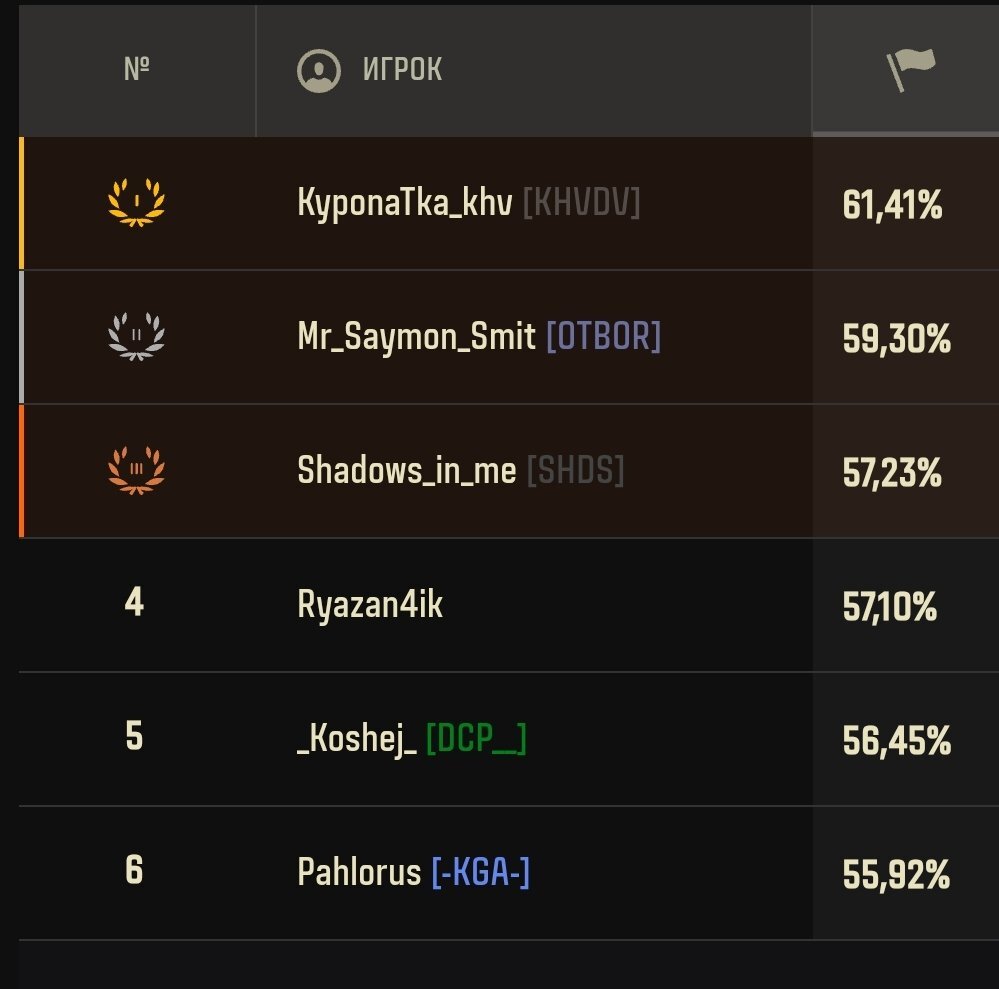Open player Shadows_in_me profile
The image size is (999, 989).
pyautogui.click(x=406, y=471)
